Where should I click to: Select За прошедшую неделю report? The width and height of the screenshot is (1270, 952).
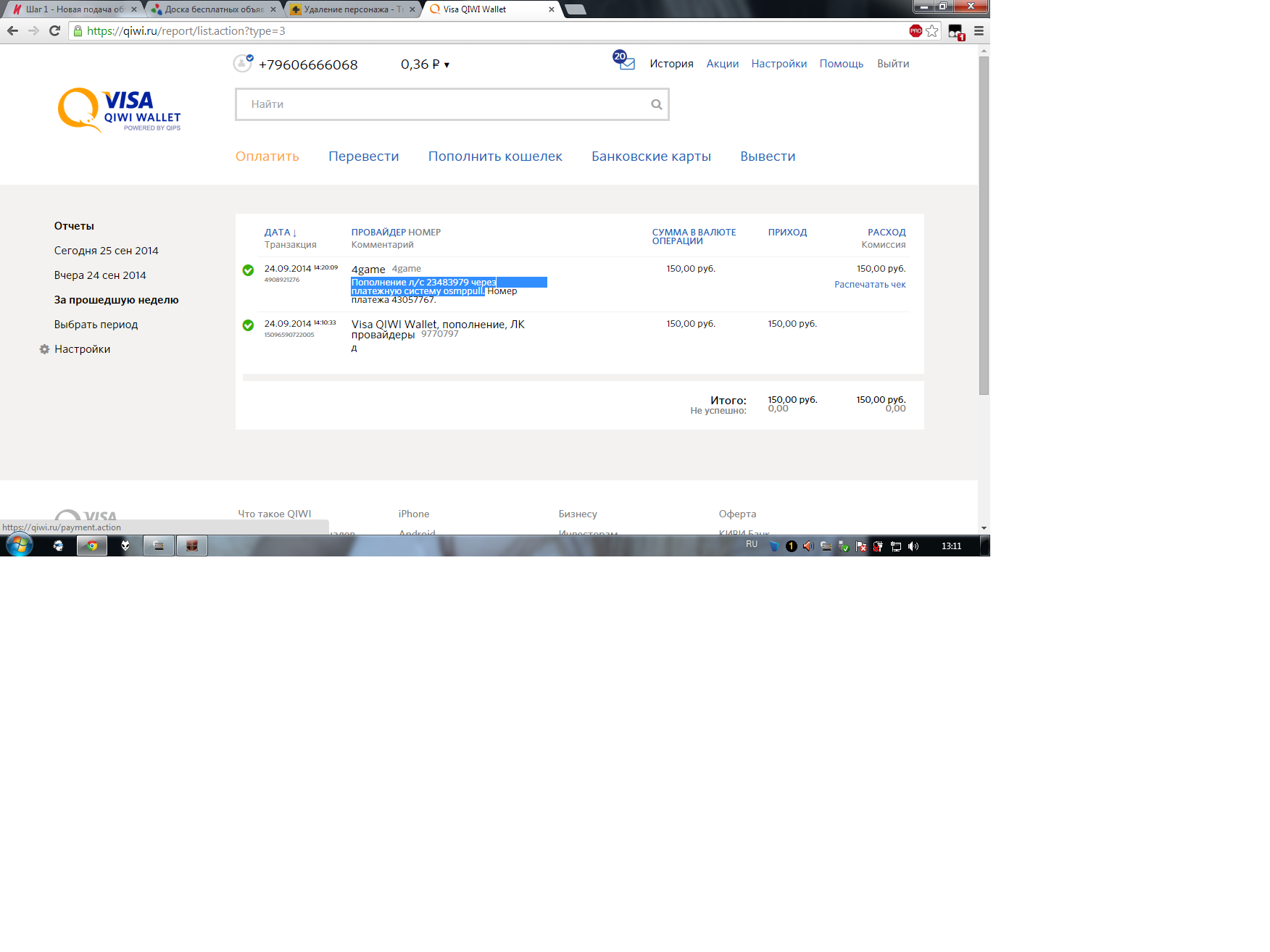tap(116, 300)
